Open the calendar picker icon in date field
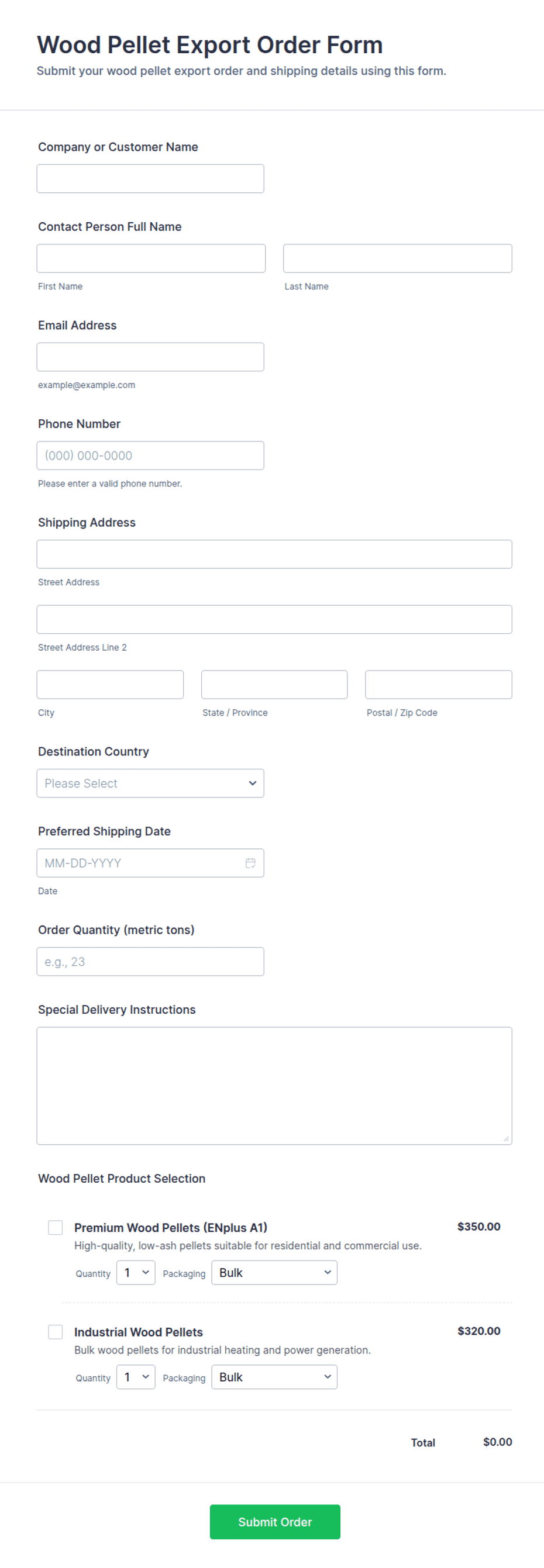 coord(250,862)
